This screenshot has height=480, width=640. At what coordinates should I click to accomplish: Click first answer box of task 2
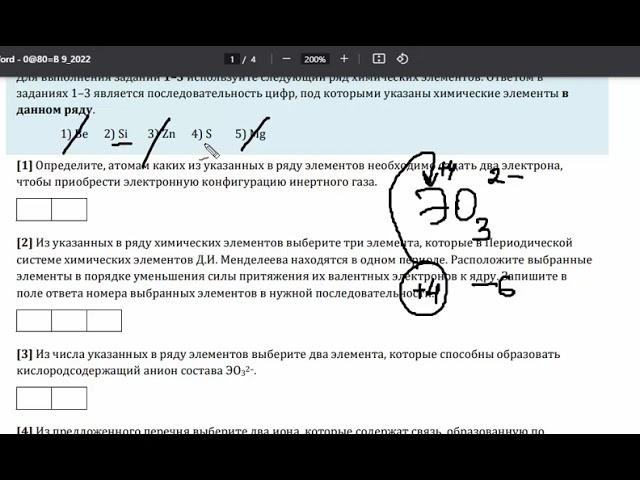(34, 320)
